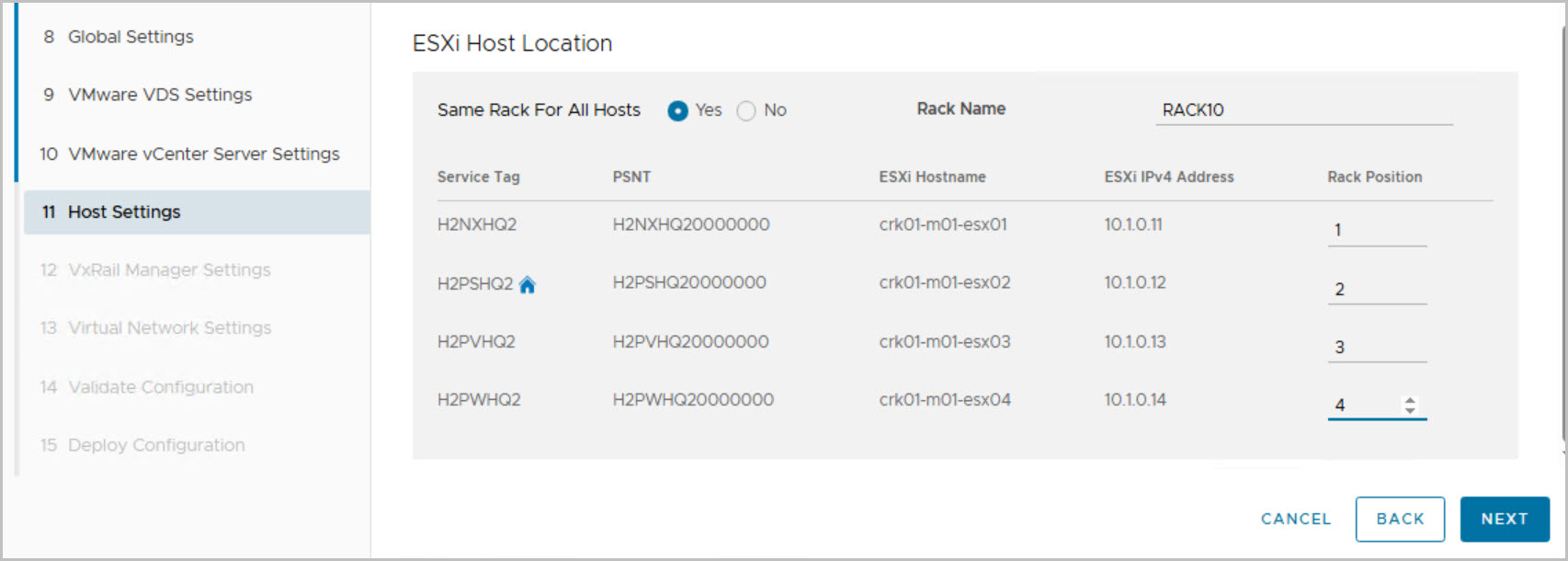Click the up arrow on rack position 4
The width and height of the screenshot is (1568, 561).
point(1410,400)
